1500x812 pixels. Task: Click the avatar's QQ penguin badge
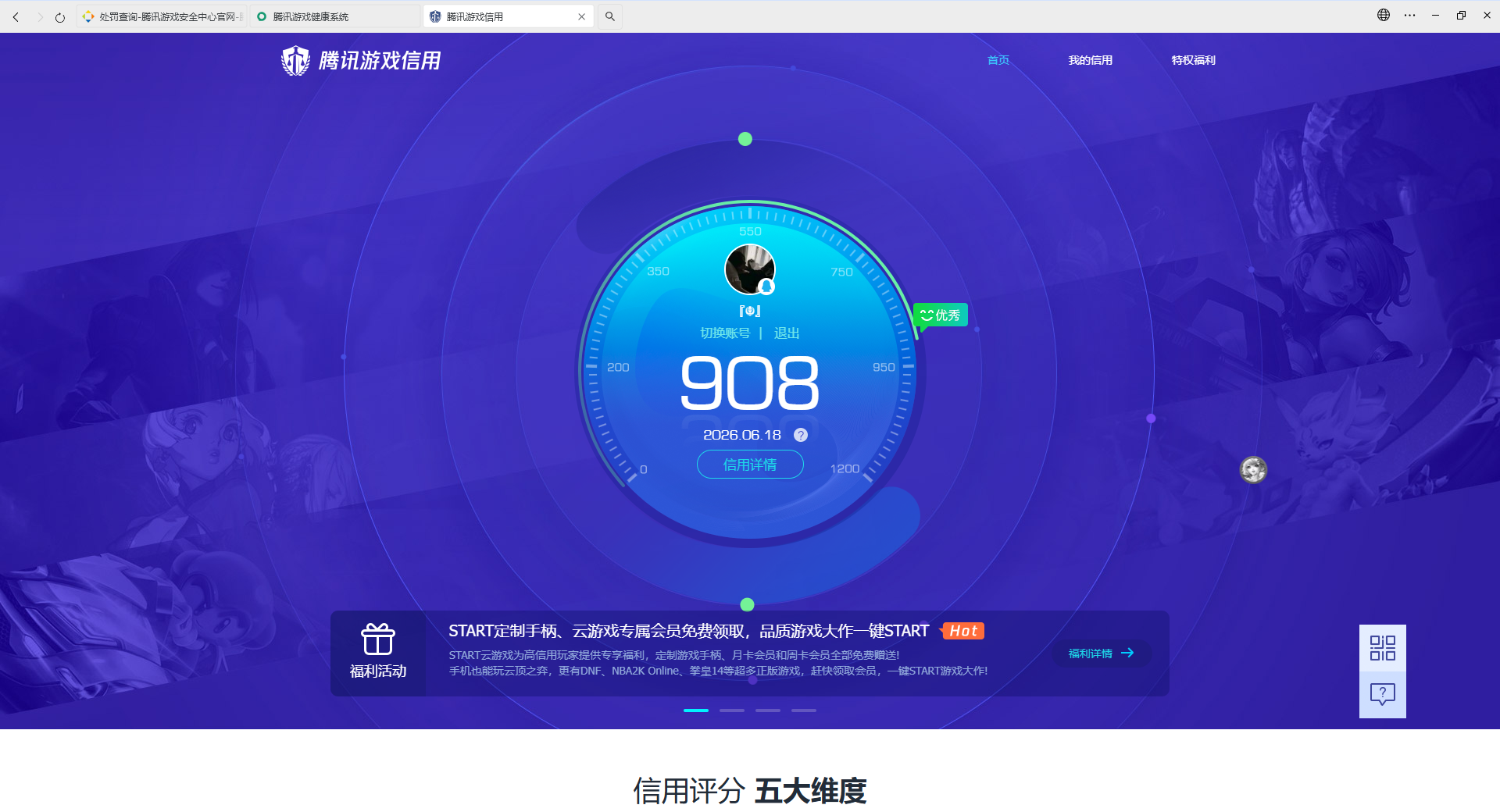767,287
